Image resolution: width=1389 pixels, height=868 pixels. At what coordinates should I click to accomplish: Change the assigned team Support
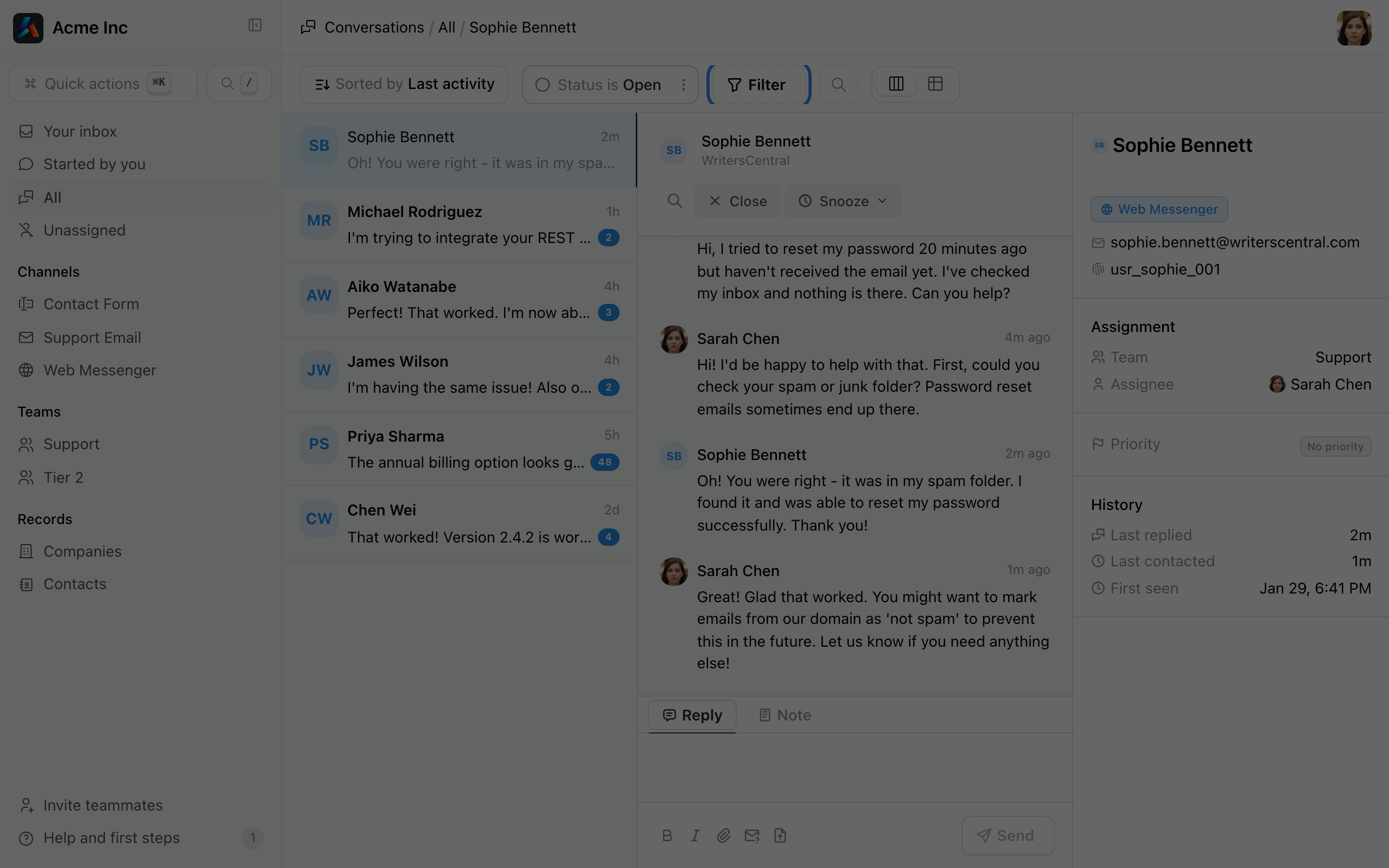[x=1343, y=357]
